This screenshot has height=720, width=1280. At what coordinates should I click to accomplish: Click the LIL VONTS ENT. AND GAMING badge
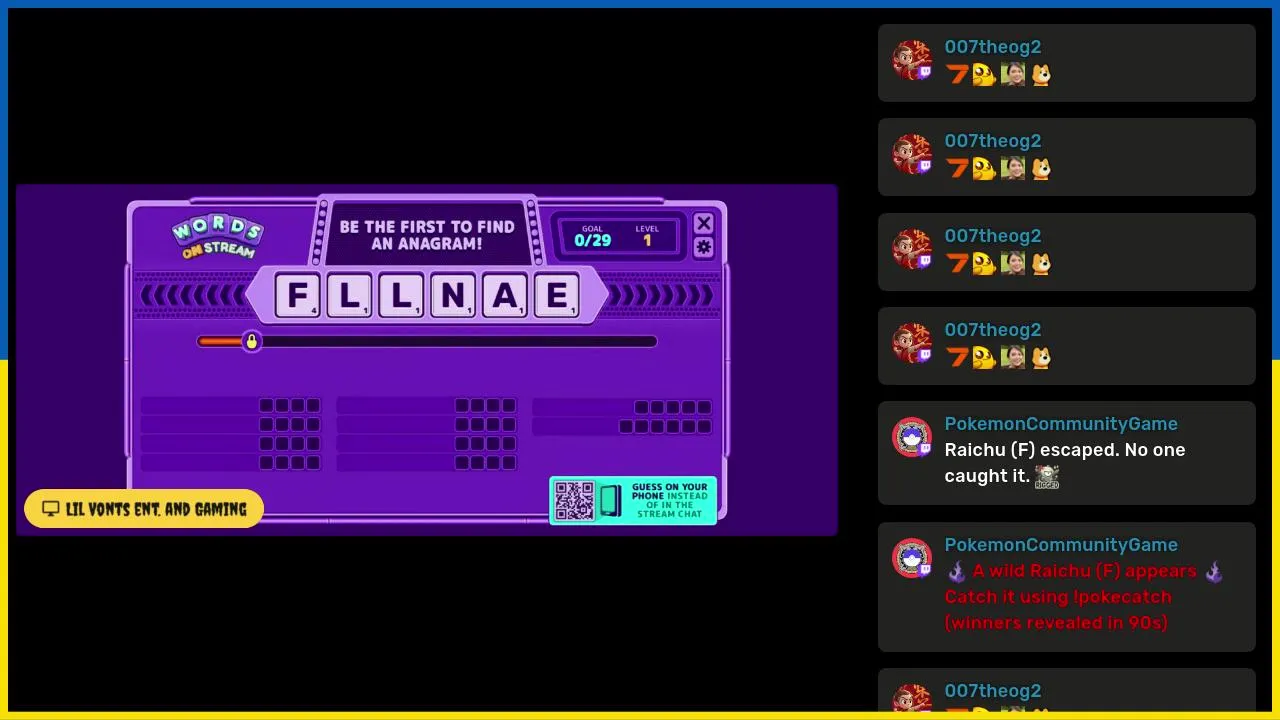[144, 509]
